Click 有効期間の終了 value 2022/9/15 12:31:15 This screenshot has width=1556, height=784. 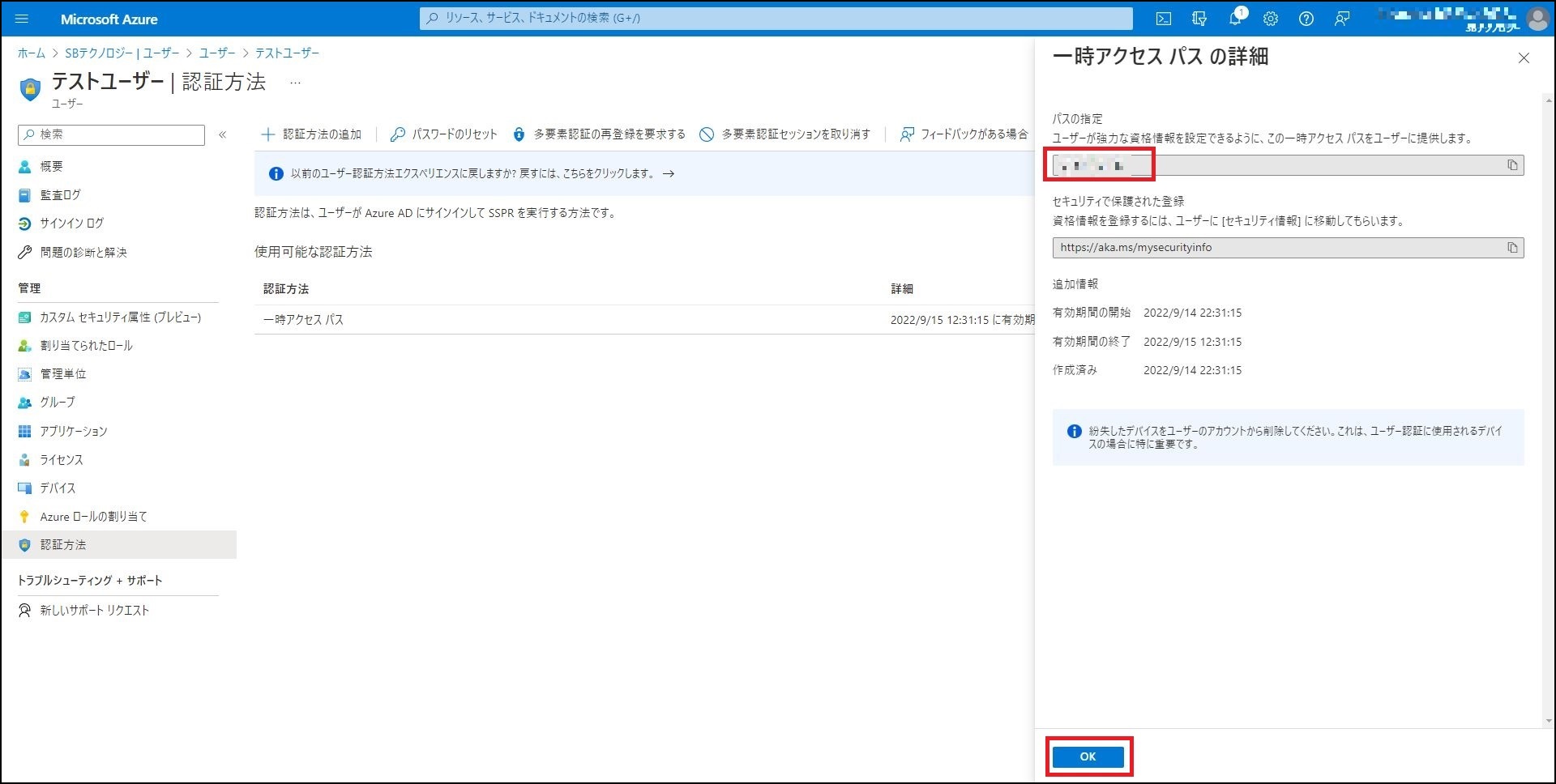[1192, 342]
